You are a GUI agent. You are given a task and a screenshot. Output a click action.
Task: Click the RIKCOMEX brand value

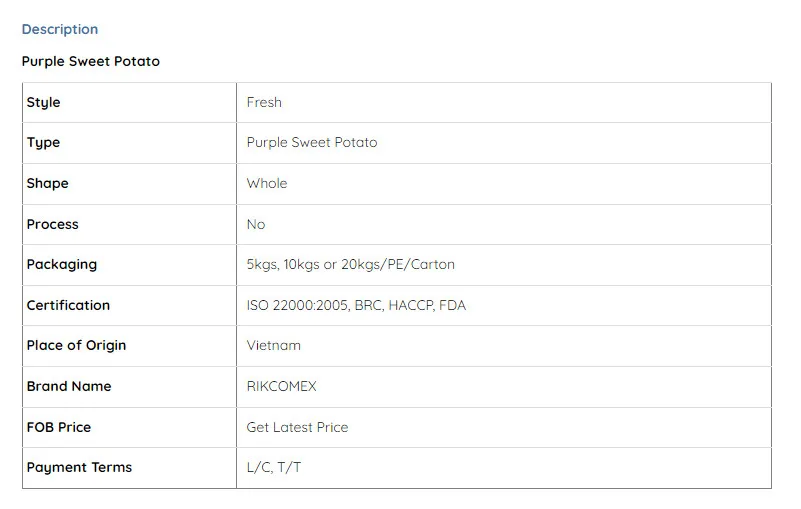(282, 386)
